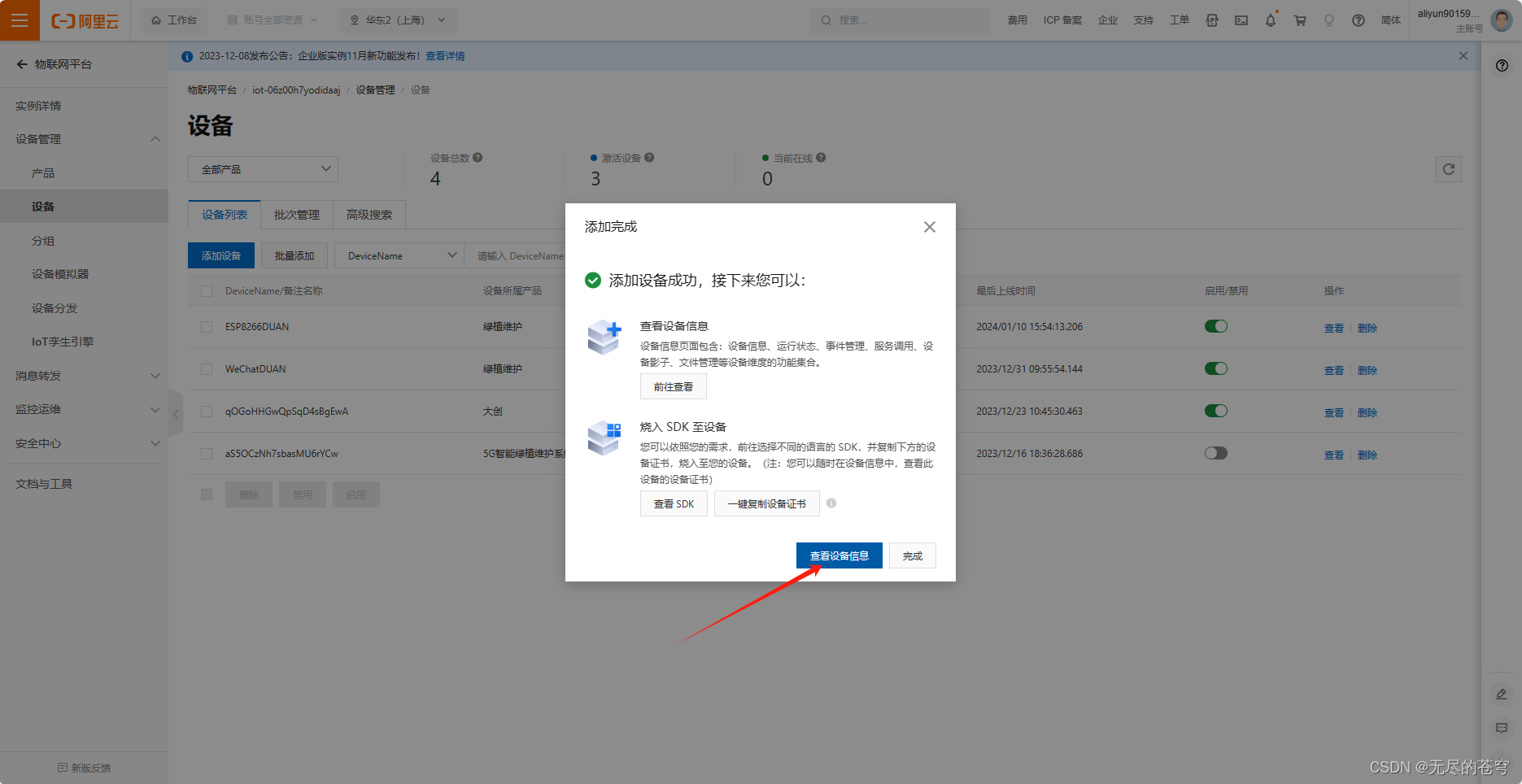The image size is (1522, 784).
Task: Open the 账号全部资源 dropdown
Action: pos(273,20)
